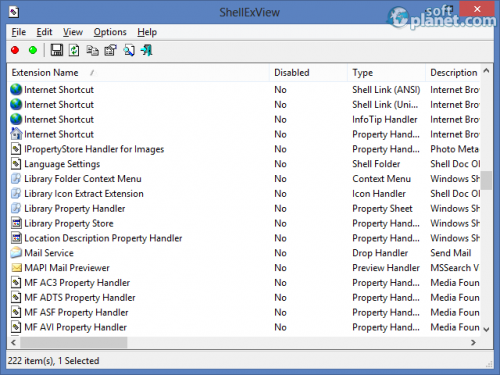Click envelope icon beside MAPI Mail Previewer
Screen dimensions: 500x375
16,268
